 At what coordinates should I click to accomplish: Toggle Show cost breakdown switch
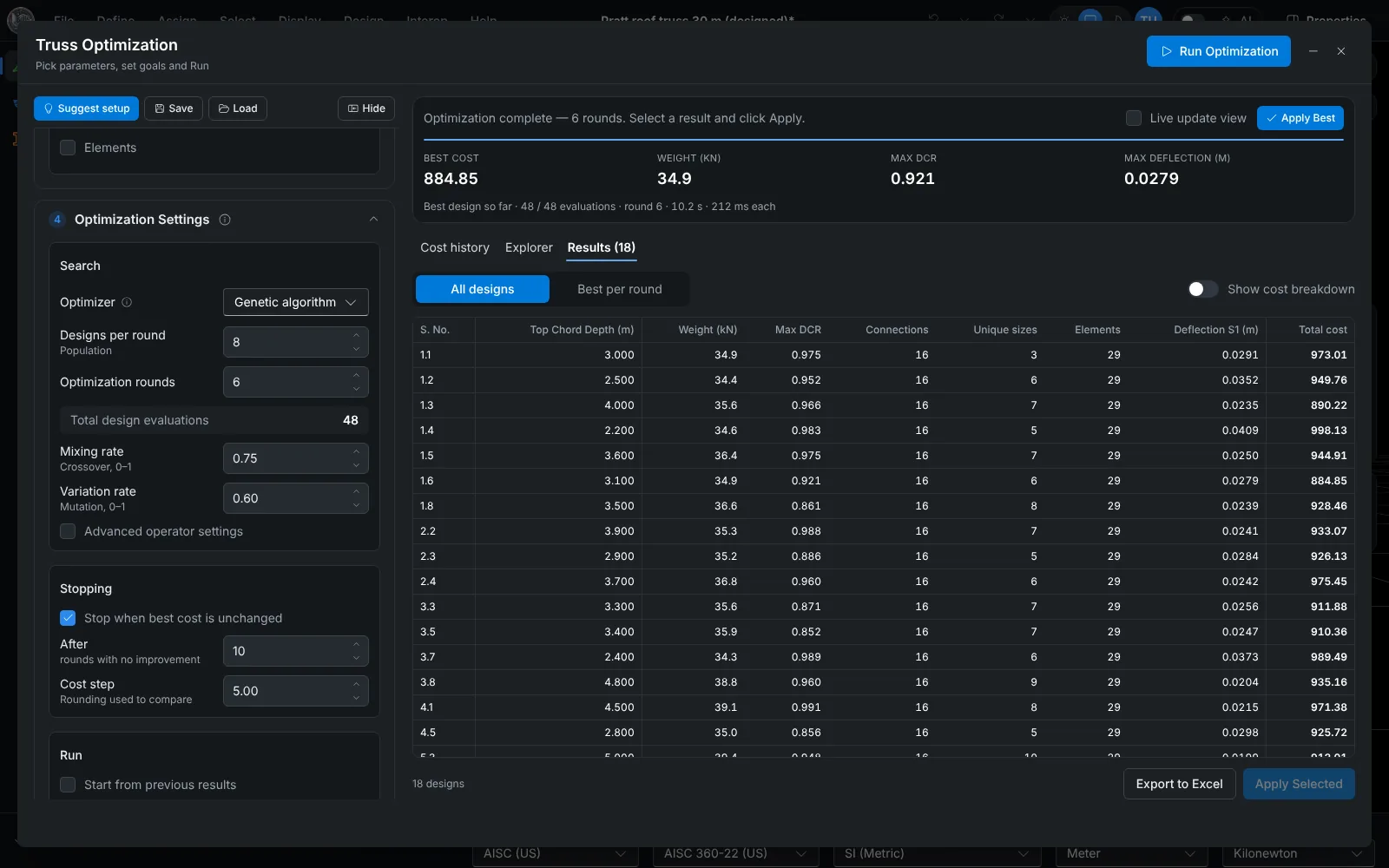[x=1203, y=289]
